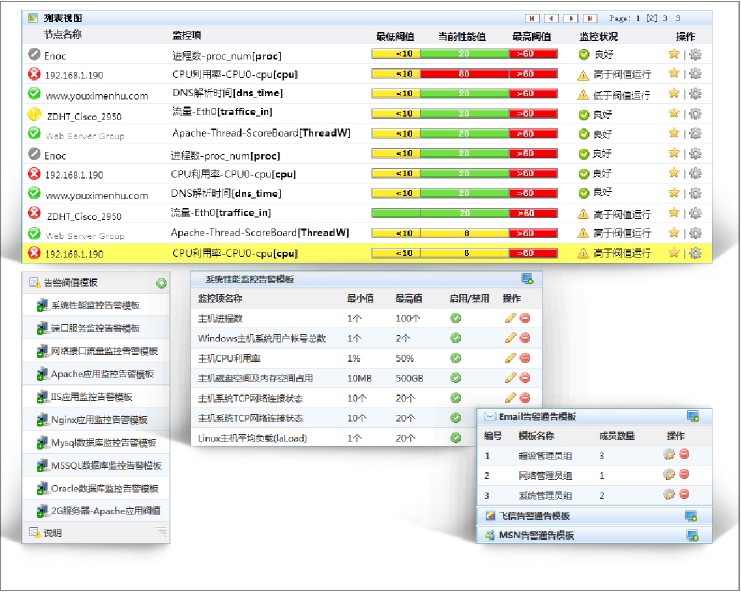Select Apache应用监控告警模板 in the template list

pyautogui.click(x=102, y=374)
